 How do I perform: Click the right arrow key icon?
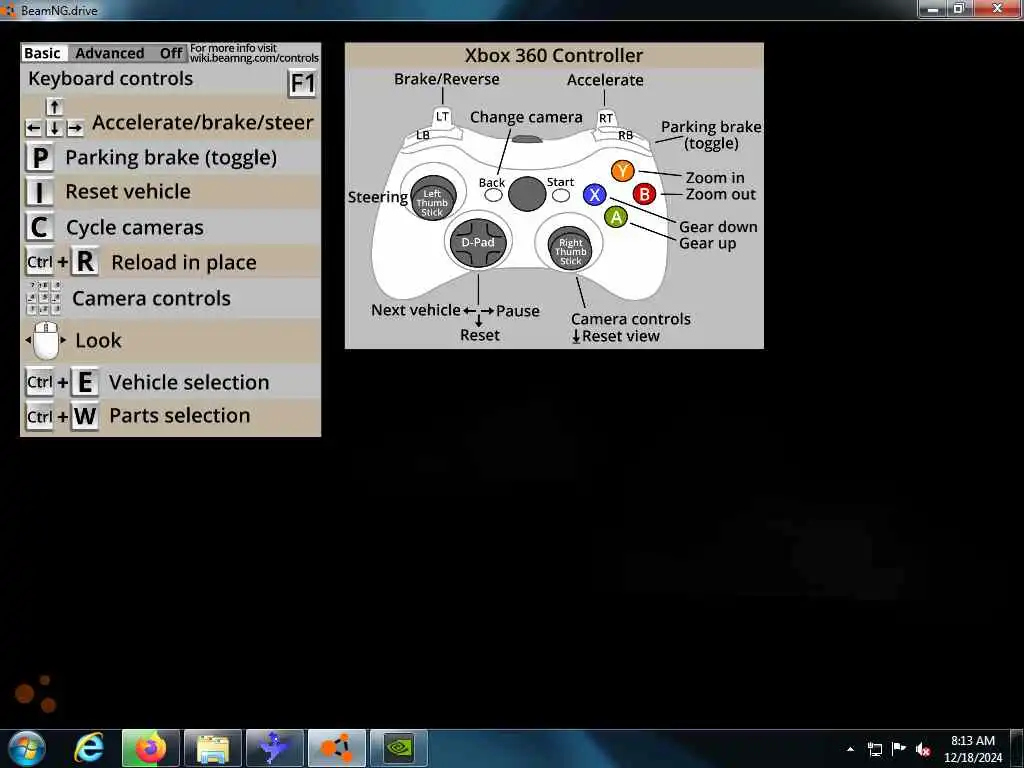75,129
